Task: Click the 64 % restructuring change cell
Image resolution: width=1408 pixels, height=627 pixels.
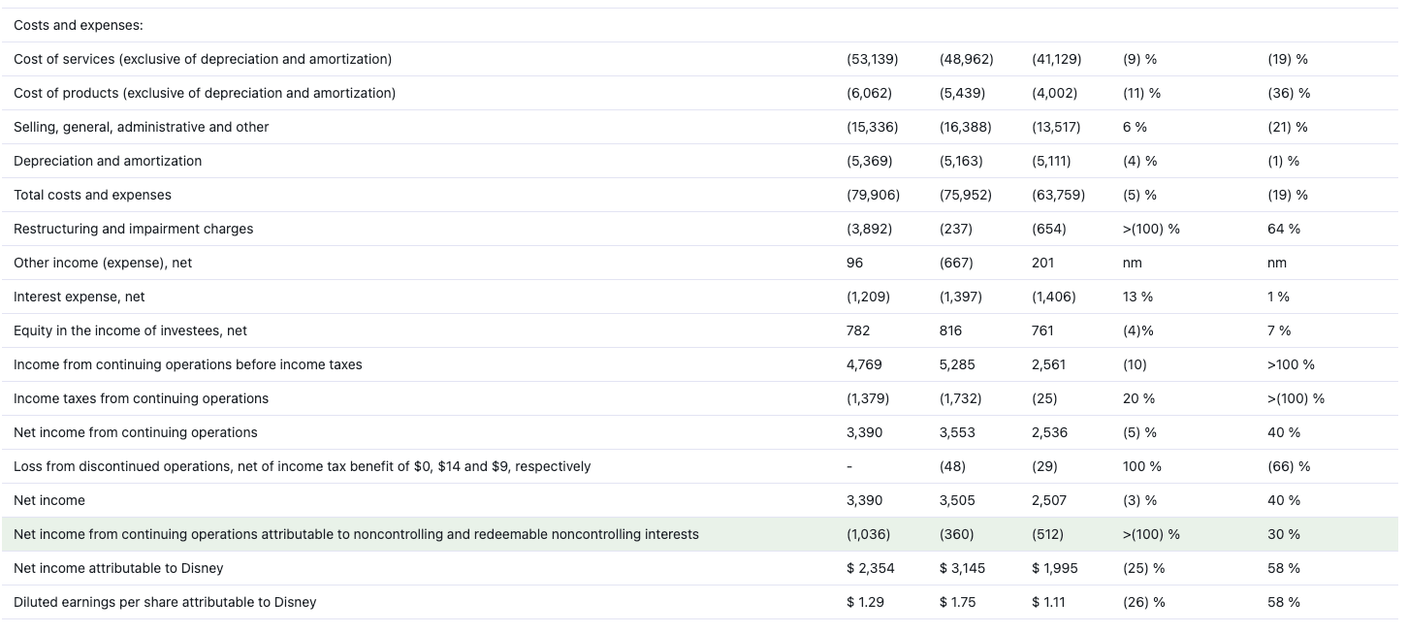Action: (1283, 229)
